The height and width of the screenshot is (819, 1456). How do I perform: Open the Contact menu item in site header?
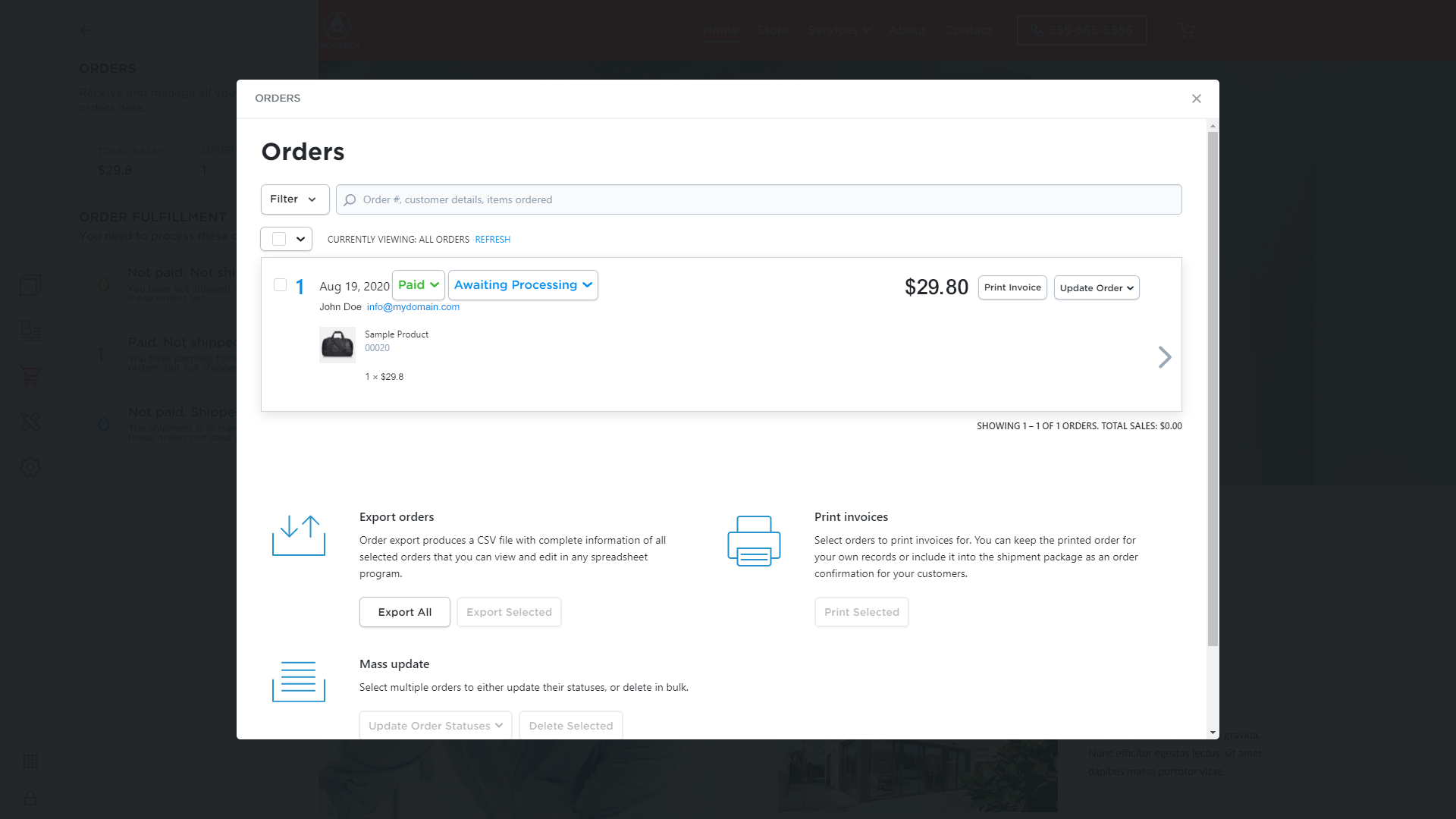968,30
